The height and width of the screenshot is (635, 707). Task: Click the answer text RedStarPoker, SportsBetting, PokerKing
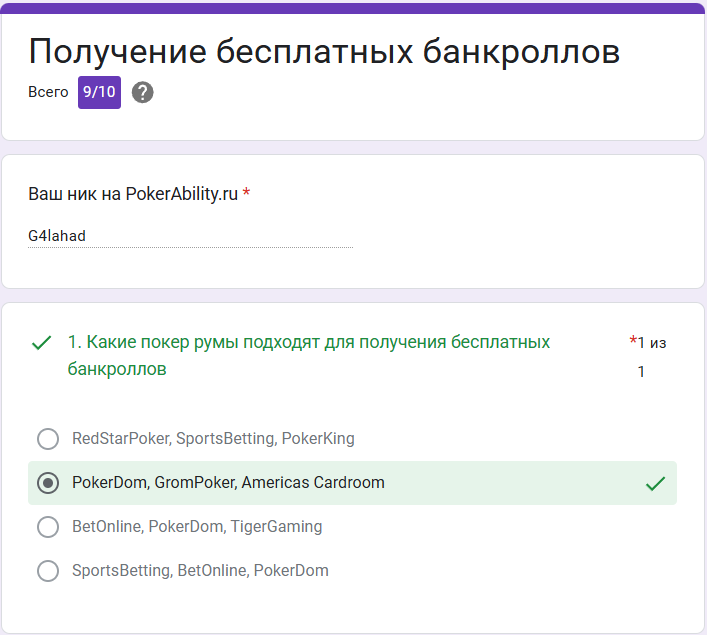(x=213, y=438)
